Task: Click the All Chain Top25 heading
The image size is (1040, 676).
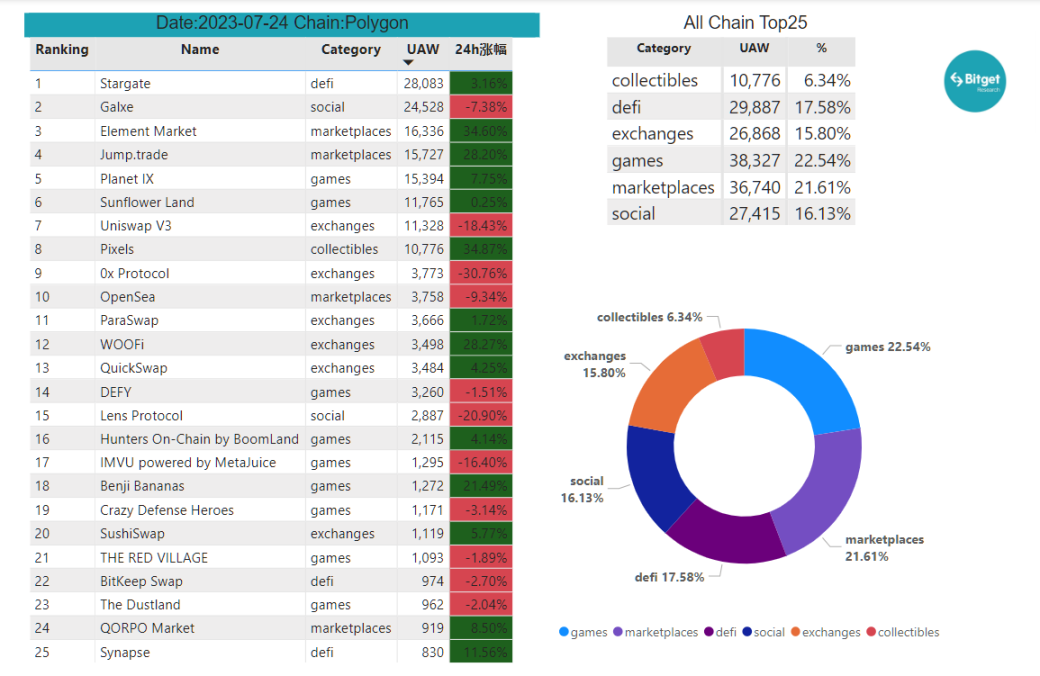Action: (745, 23)
